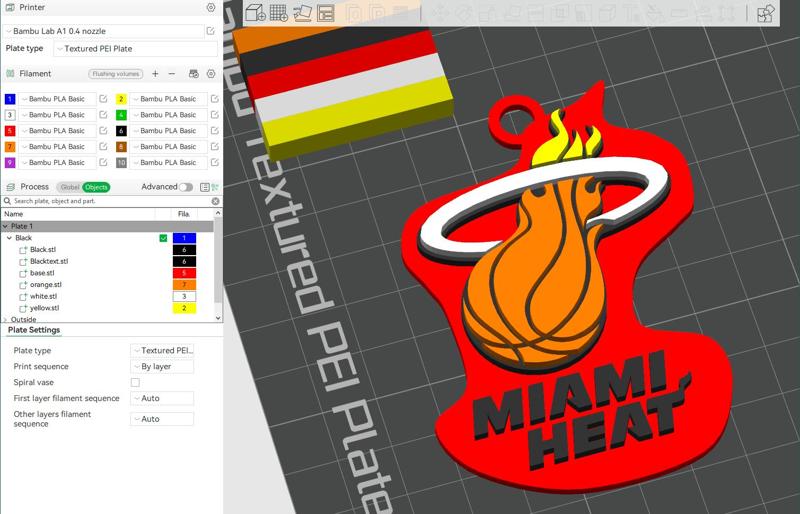Change yellow.stl filament color cell 2

(184, 308)
